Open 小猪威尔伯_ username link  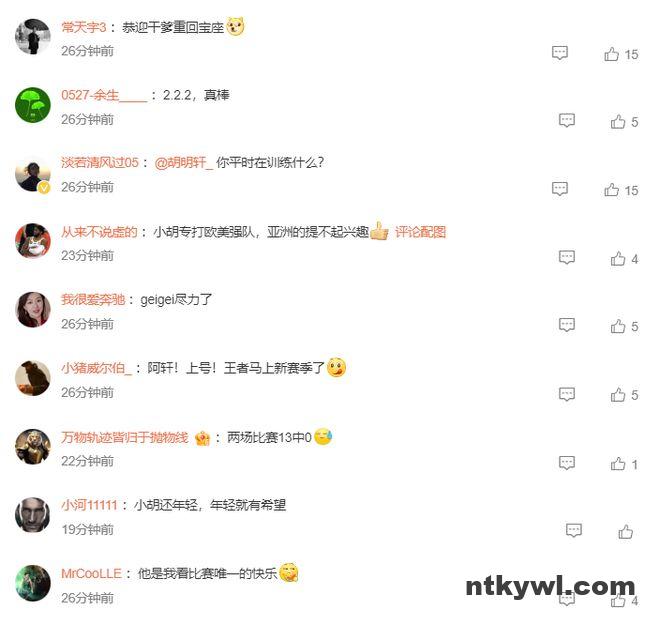(96, 368)
